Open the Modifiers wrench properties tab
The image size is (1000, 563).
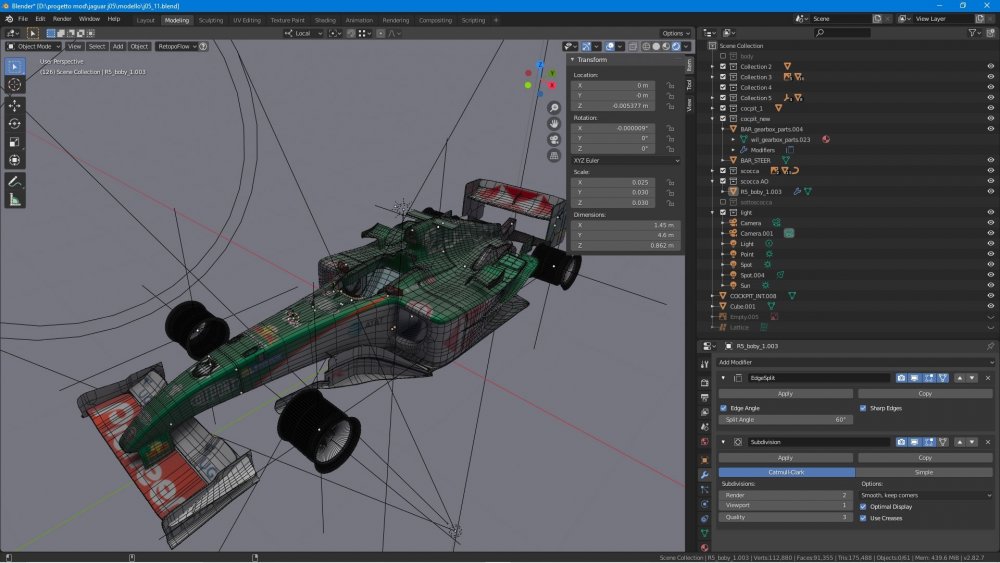click(x=704, y=475)
